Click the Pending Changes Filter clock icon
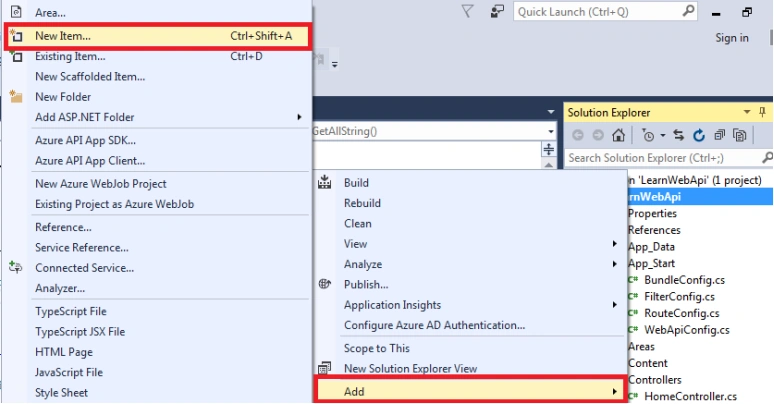The height and width of the screenshot is (404, 774). coord(648,135)
